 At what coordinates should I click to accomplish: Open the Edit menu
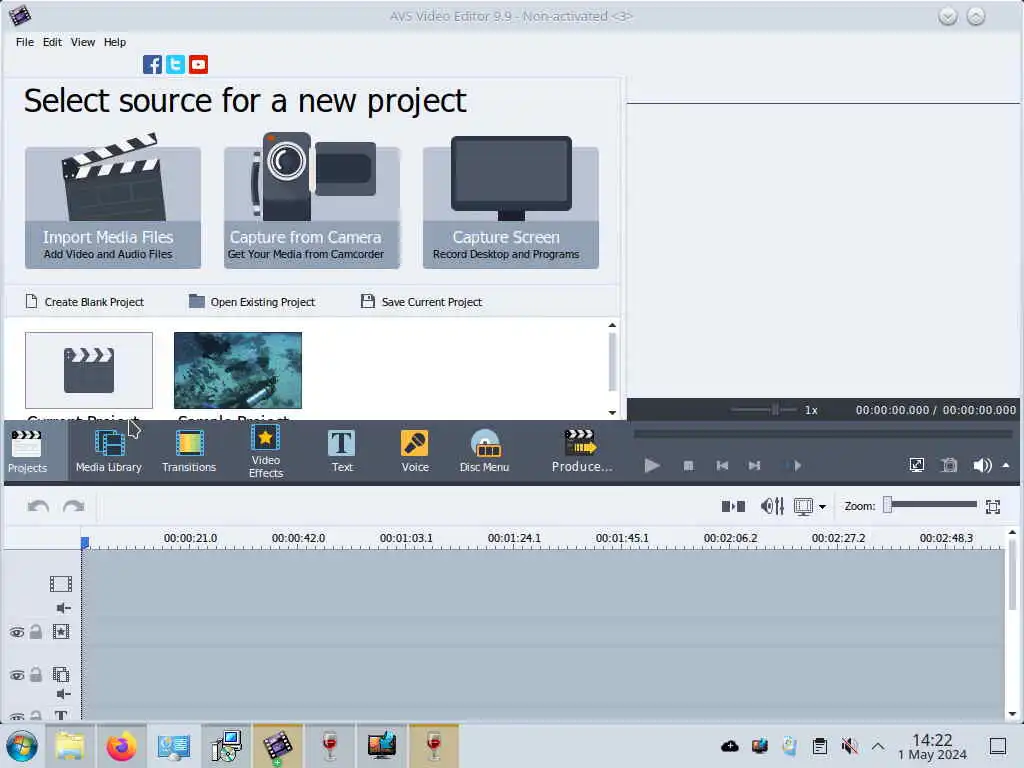[x=52, y=42]
